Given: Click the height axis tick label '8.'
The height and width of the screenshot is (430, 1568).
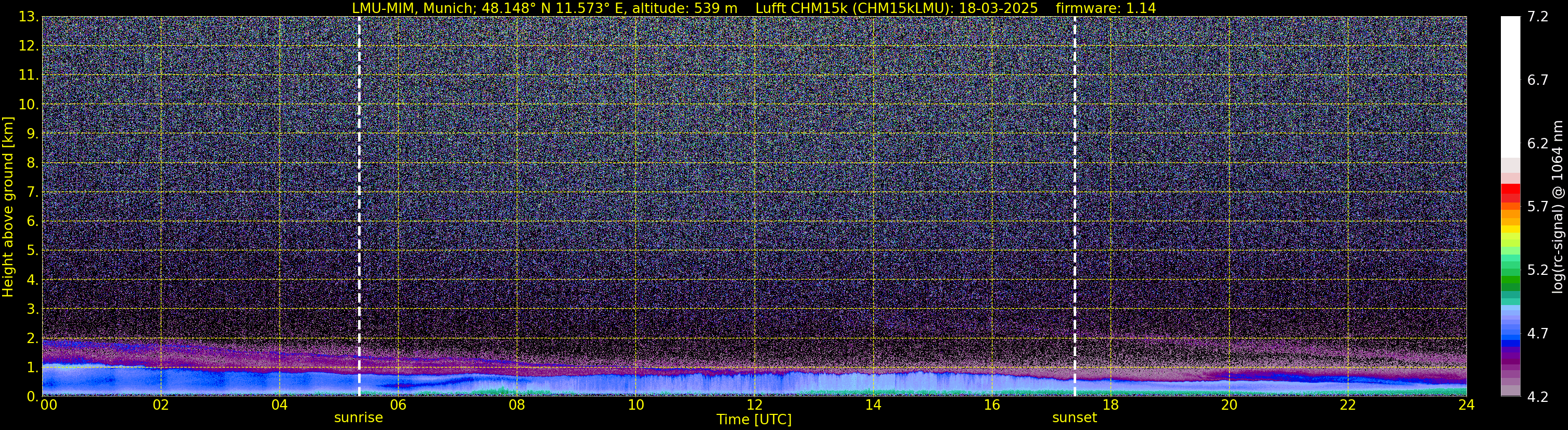Looking at the screenshot, I should point(32,162).
